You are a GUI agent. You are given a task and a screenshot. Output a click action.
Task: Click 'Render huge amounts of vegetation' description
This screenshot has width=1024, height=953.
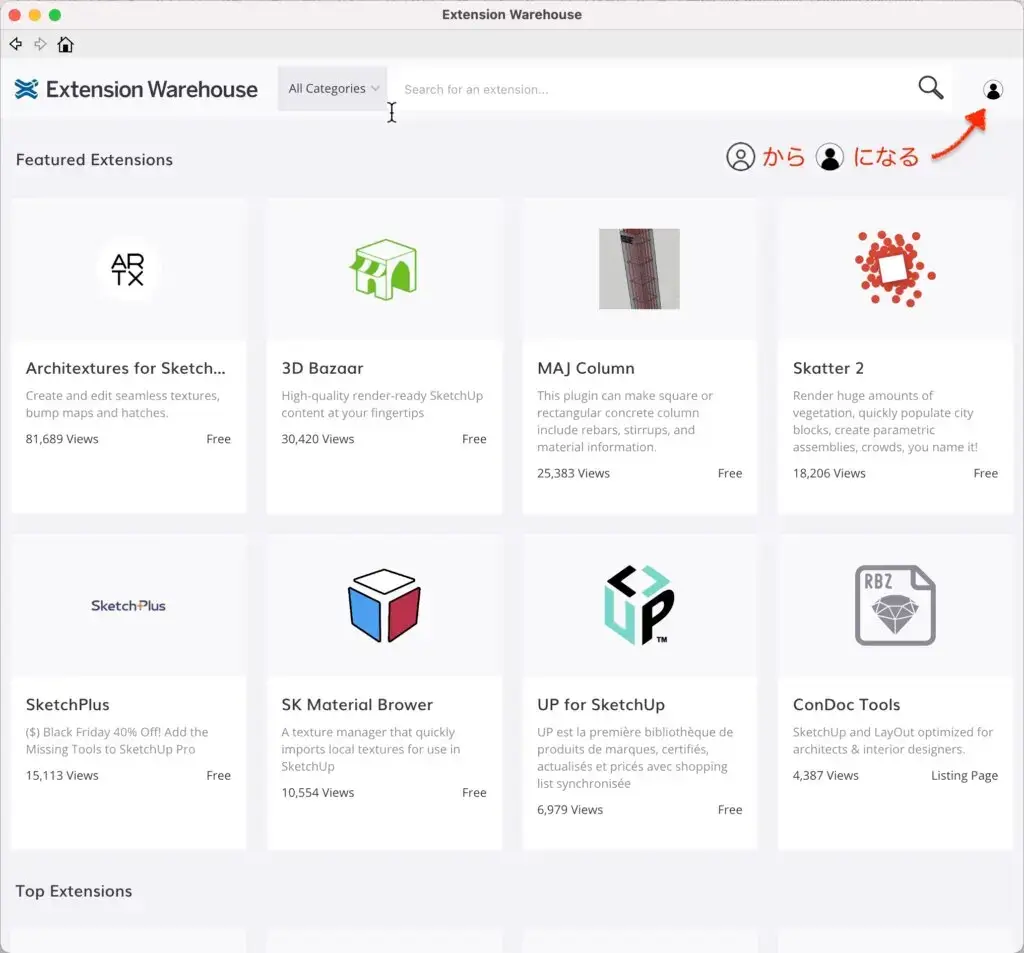pos(885,421)
